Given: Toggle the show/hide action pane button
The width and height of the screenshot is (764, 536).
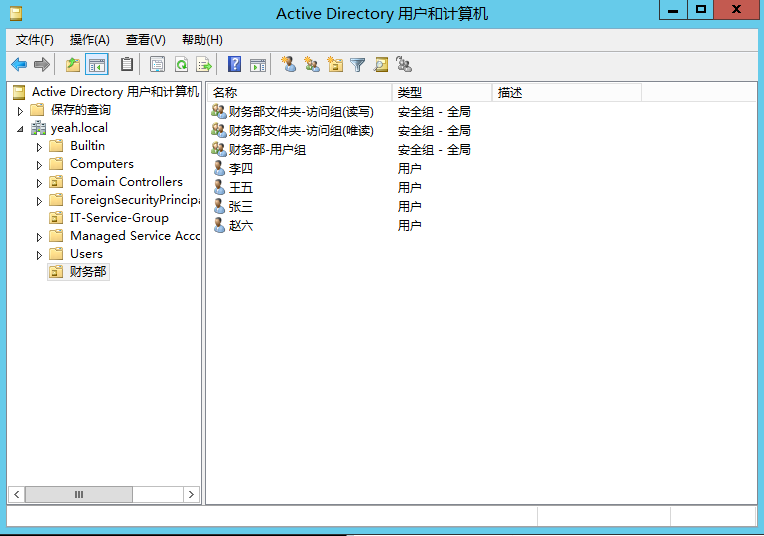Looking at the screenshot, I should click(258, 64).
